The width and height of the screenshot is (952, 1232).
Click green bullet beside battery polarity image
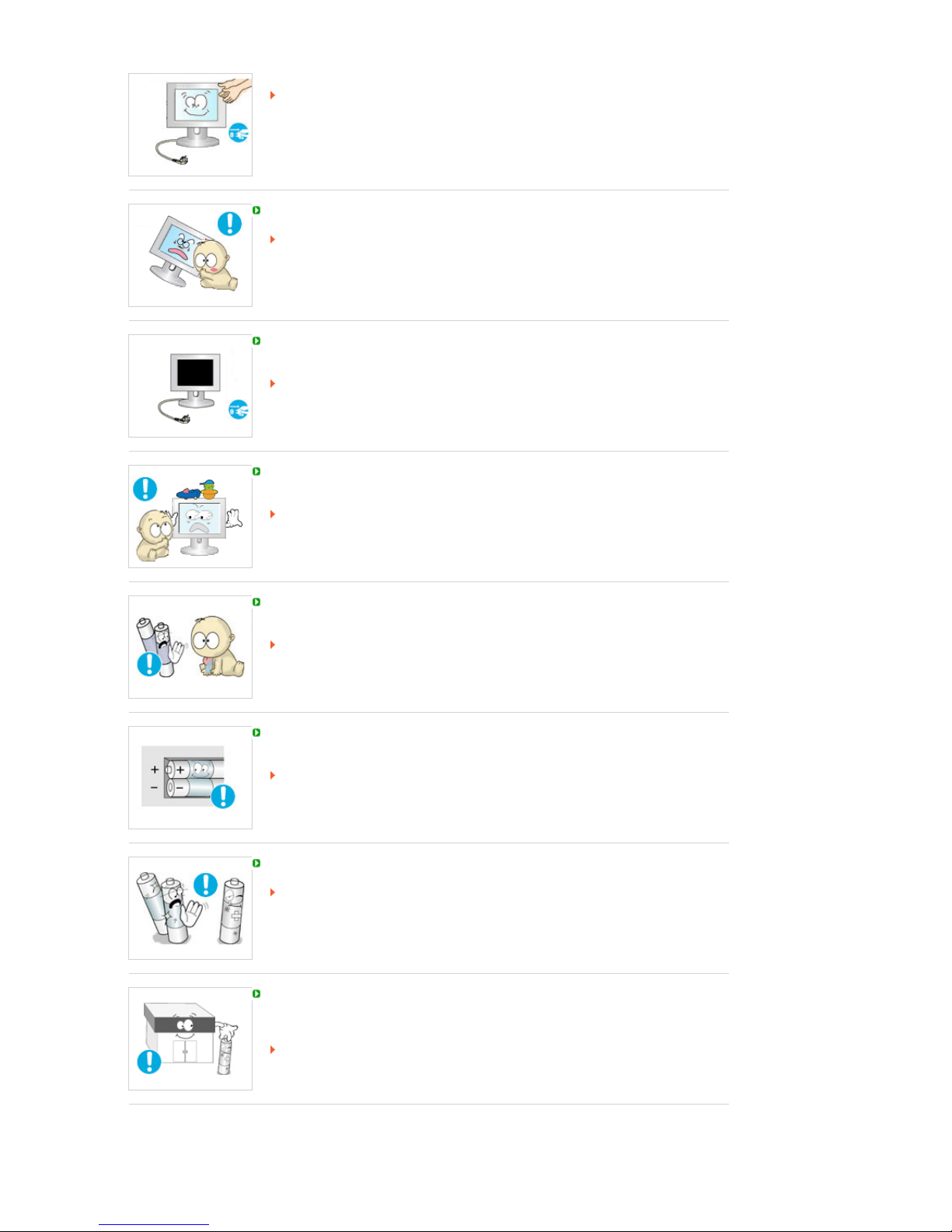point(256,732)
